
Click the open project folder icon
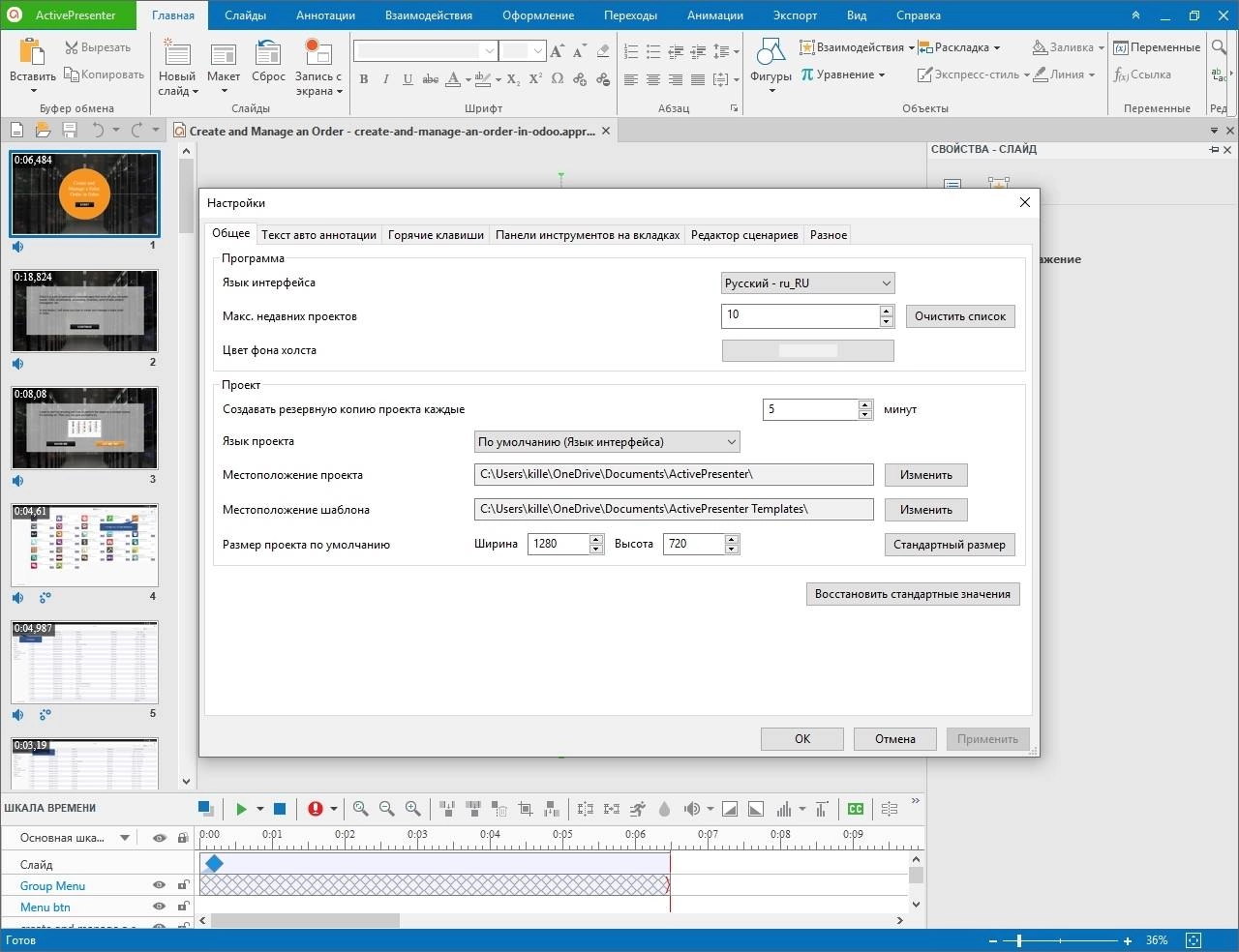coord(43,130)
